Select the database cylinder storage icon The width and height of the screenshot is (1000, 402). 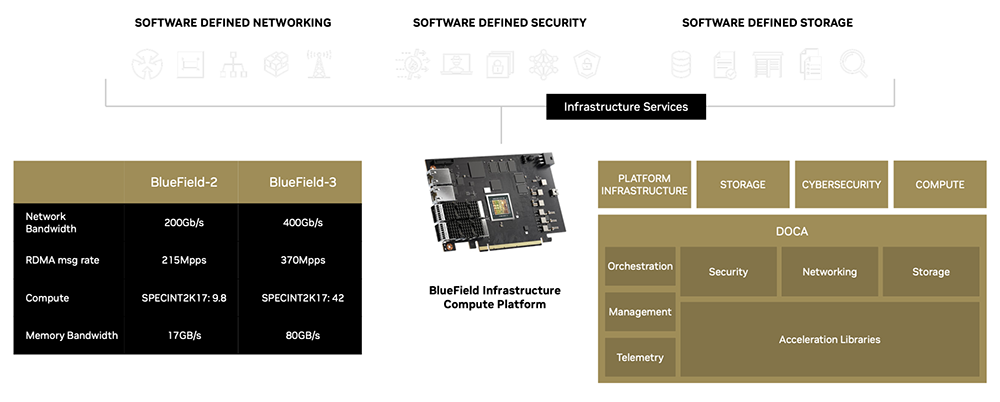(681, 64)
